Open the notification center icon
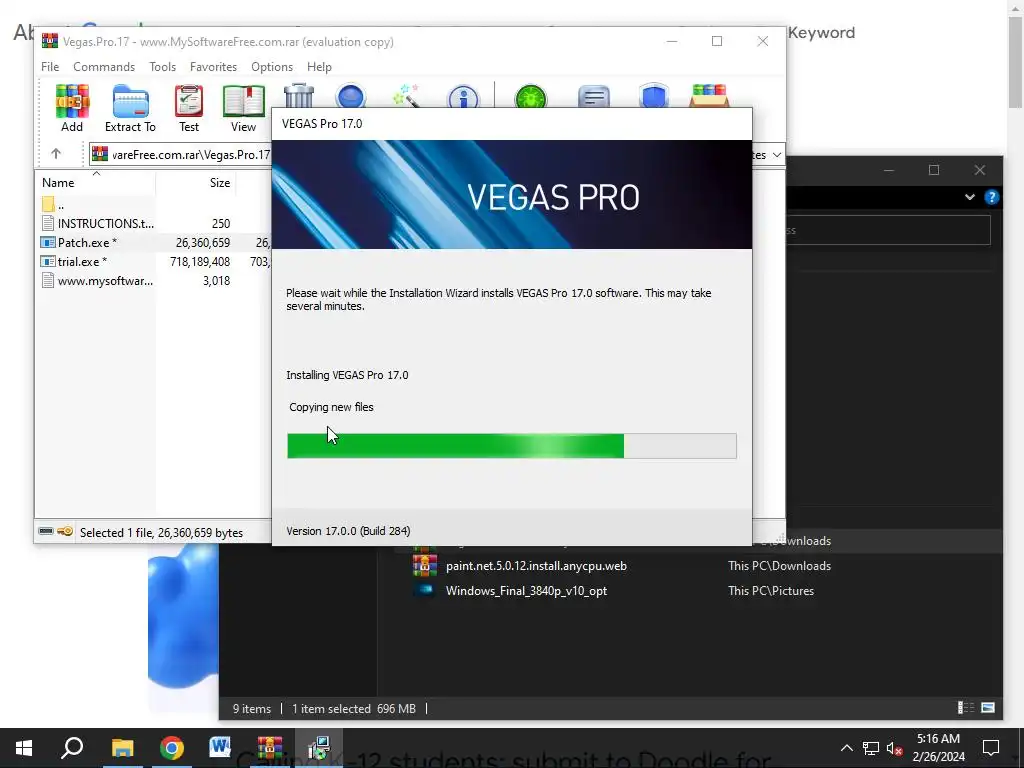Screen dimensions: 1024x768 991,748
